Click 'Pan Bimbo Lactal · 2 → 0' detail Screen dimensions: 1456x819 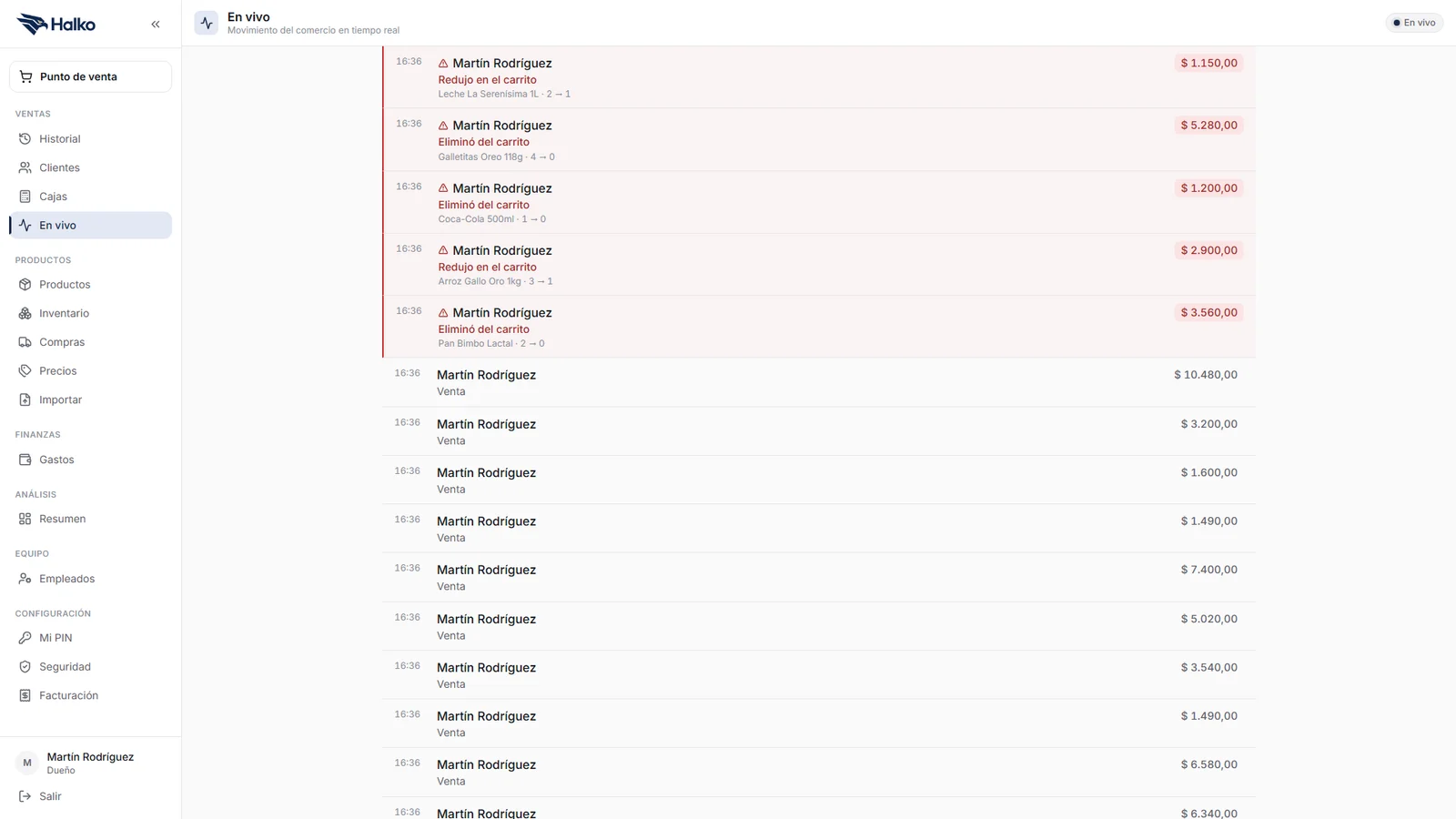tap(491, 344)
